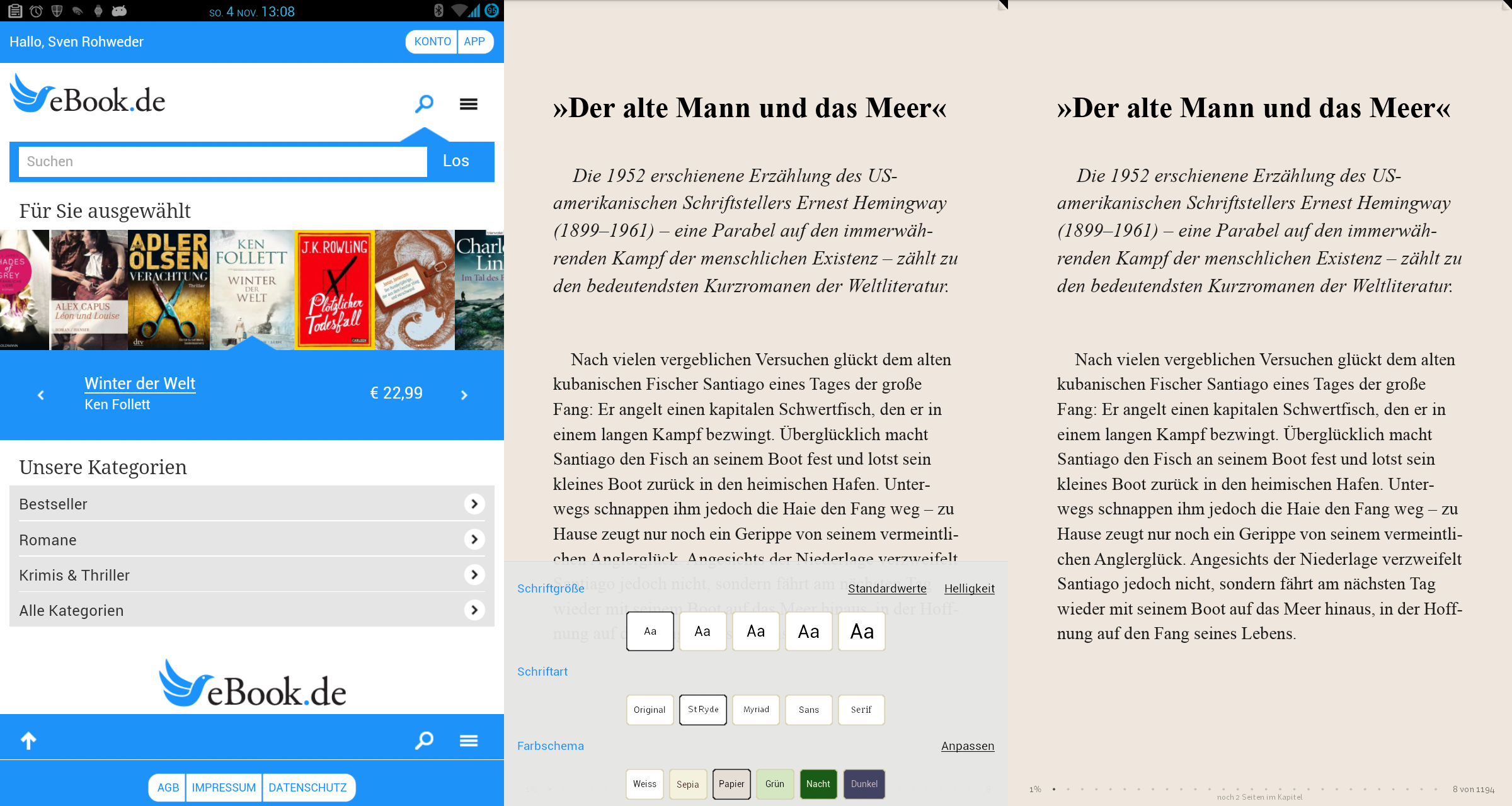1512x806 pixels.
Task: Choose the Sans font option
Action: pos(809,710)
